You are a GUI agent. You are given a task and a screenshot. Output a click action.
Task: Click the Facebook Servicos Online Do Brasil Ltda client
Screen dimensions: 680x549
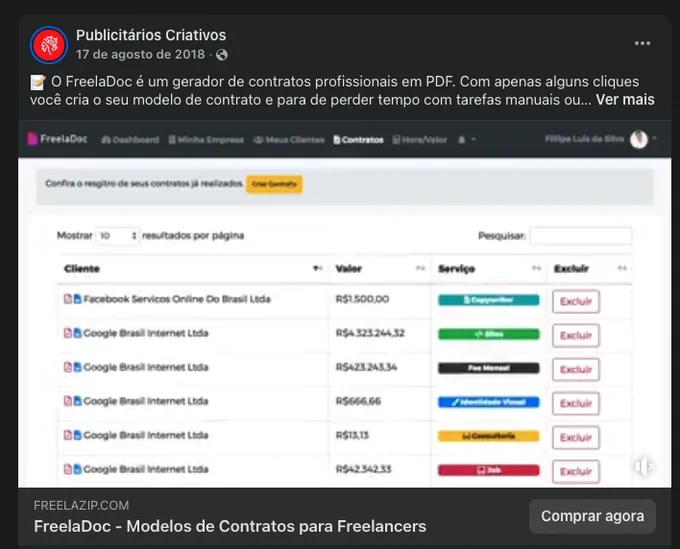point(177,299)
